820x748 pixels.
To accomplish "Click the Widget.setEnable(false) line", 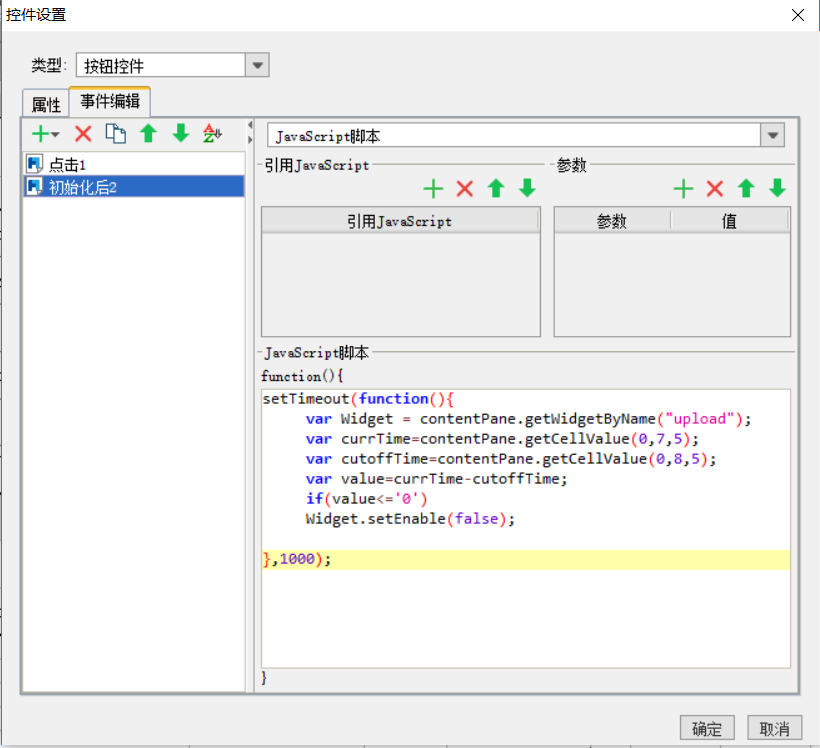I will [x=411, y=518].
